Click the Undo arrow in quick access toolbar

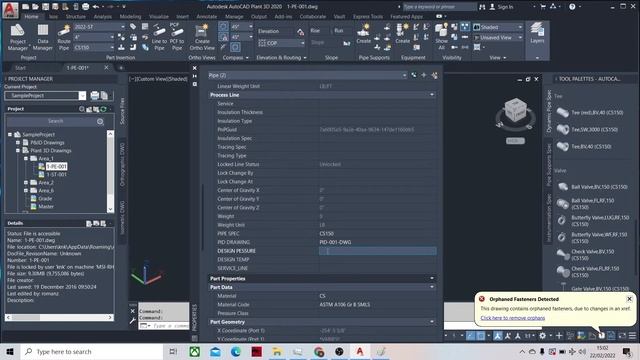pyautogui.click(x=96, y=7)
